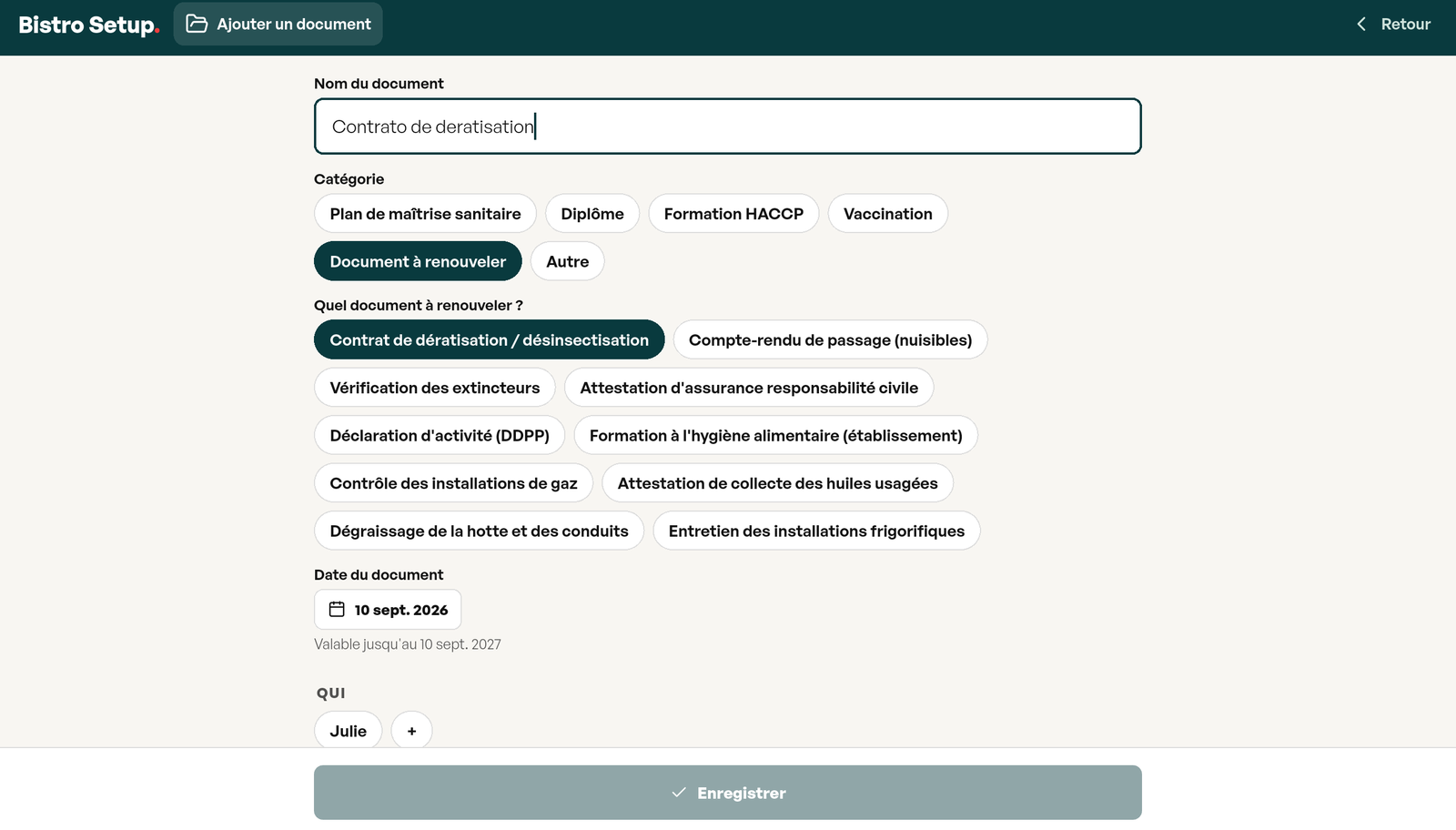
Task: Select Contrôle des installations de gaz
Action: 454,483
